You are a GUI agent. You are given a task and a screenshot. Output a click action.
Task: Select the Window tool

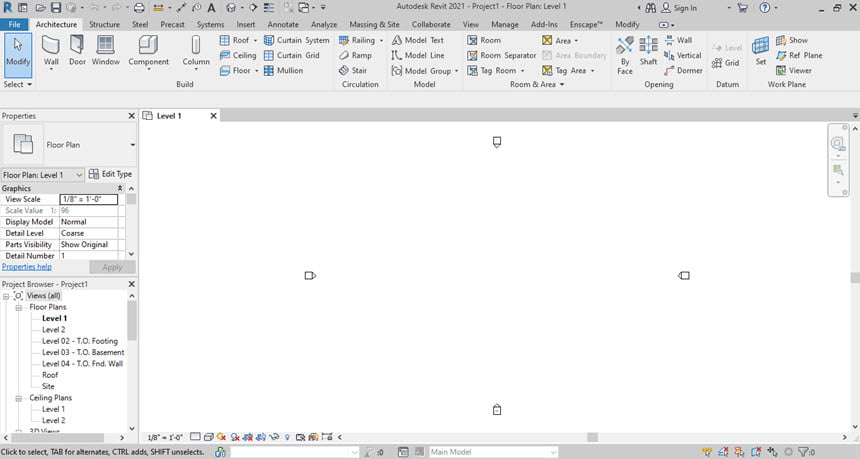[x=105, y=51]
